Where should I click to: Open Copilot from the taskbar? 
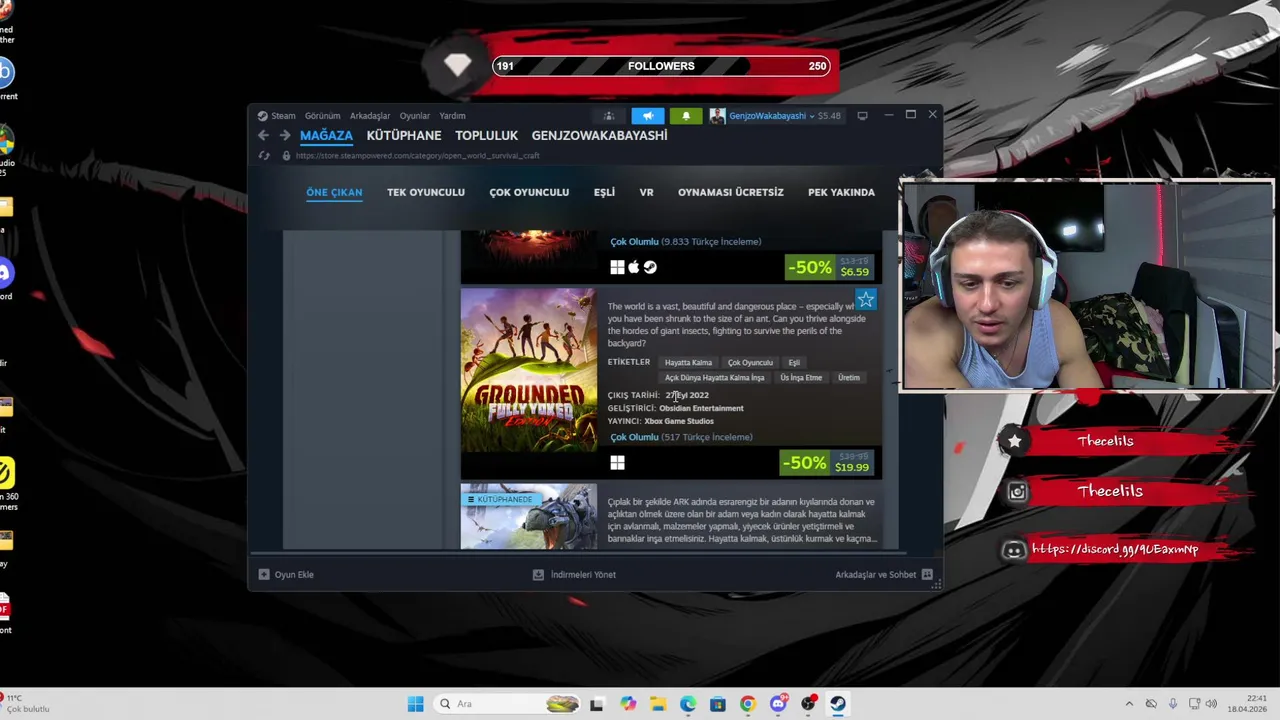point(627,704)
